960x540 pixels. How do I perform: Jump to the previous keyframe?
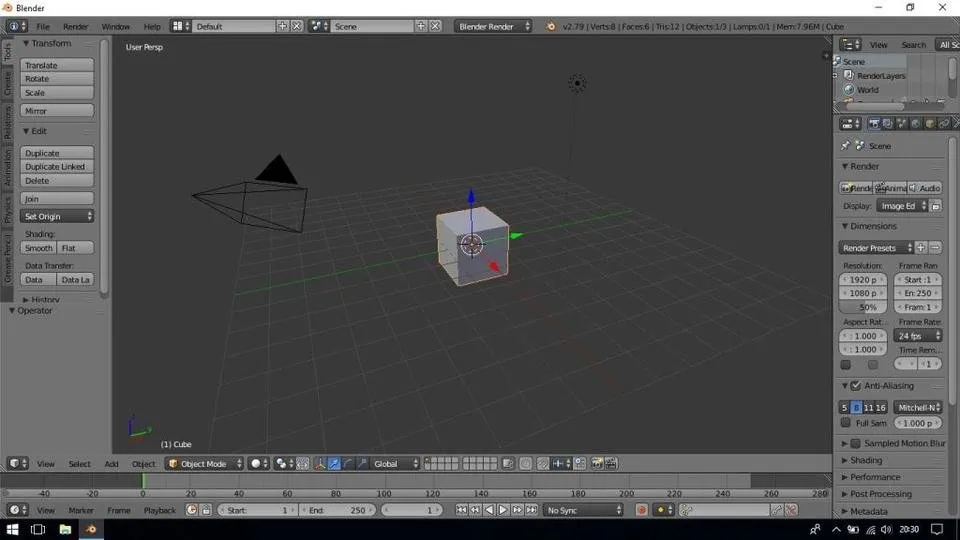(x=475, y=510)
